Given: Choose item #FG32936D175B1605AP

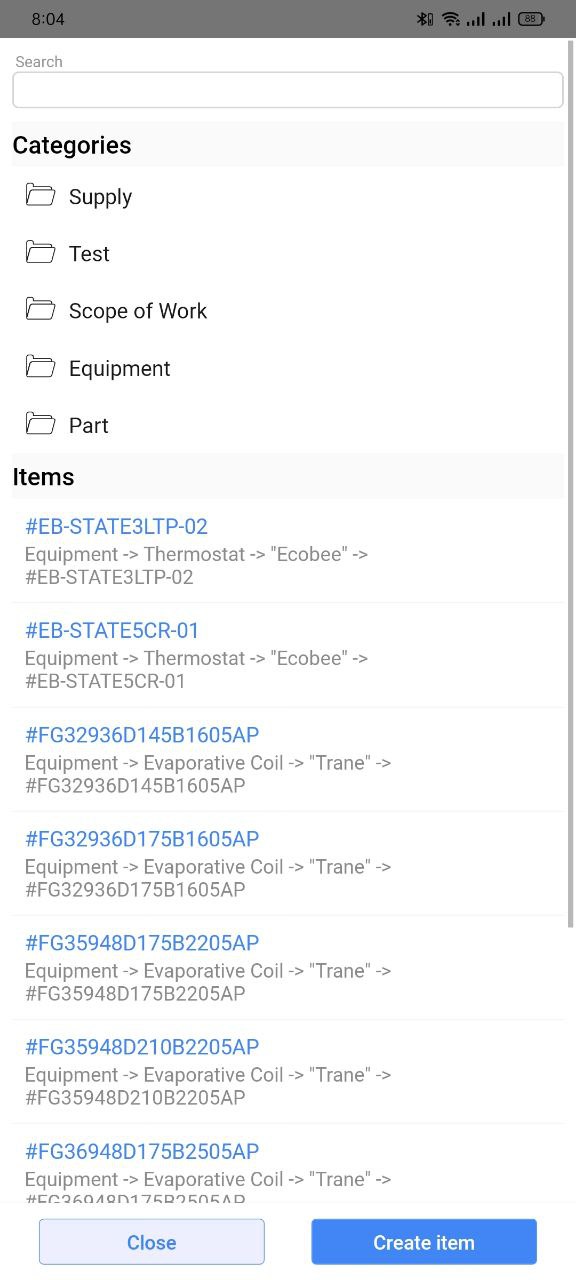Looking at the screenshot, I should click(x=288, y=863).
